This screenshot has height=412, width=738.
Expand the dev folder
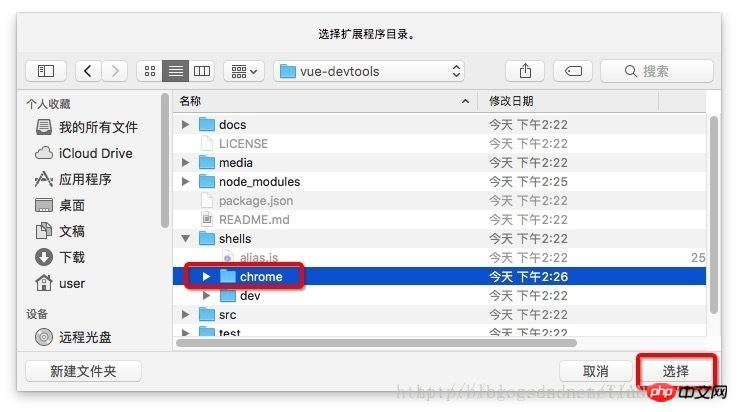click(x=206, y=296)
